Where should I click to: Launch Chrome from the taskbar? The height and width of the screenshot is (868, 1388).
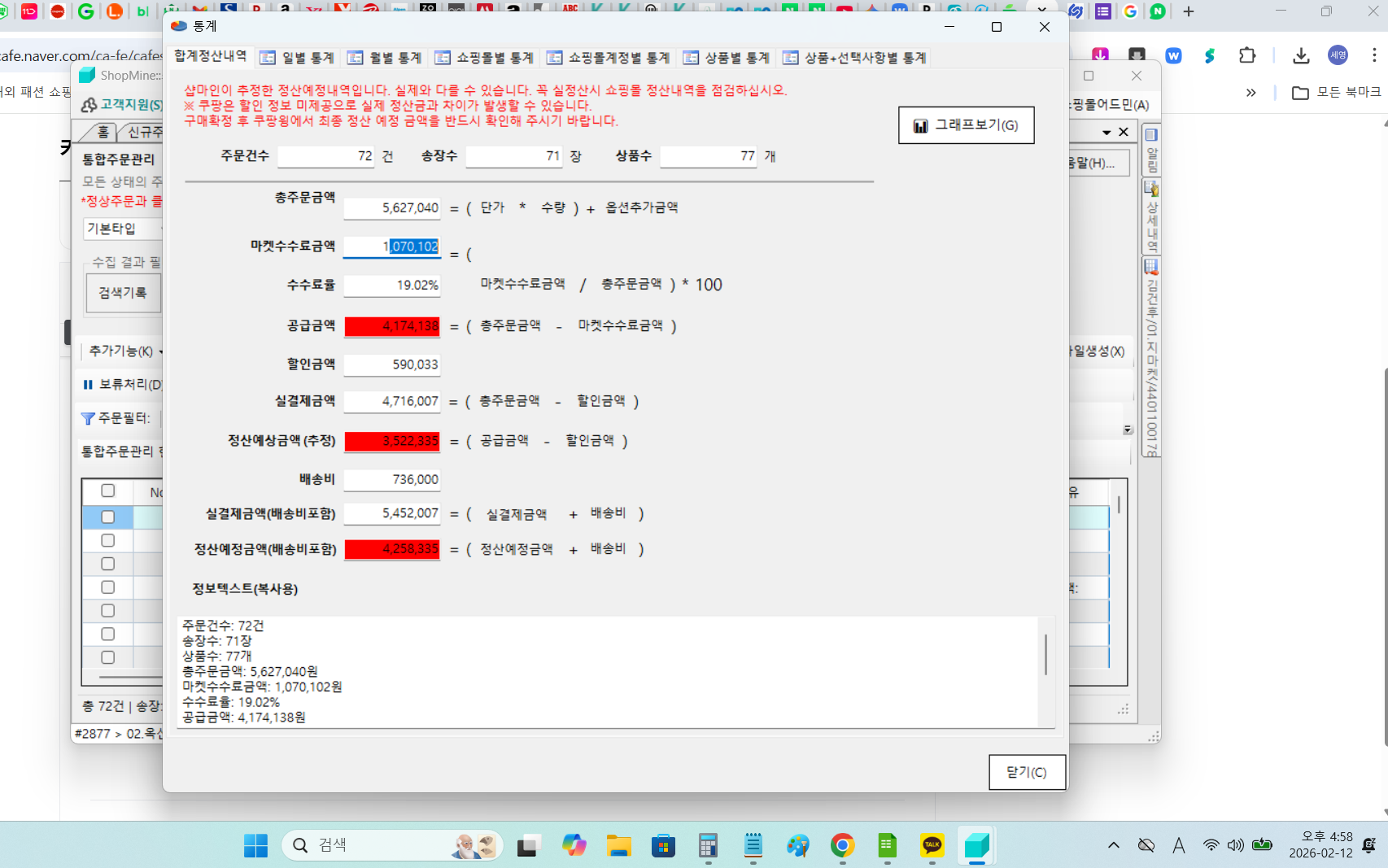[842, 846]
